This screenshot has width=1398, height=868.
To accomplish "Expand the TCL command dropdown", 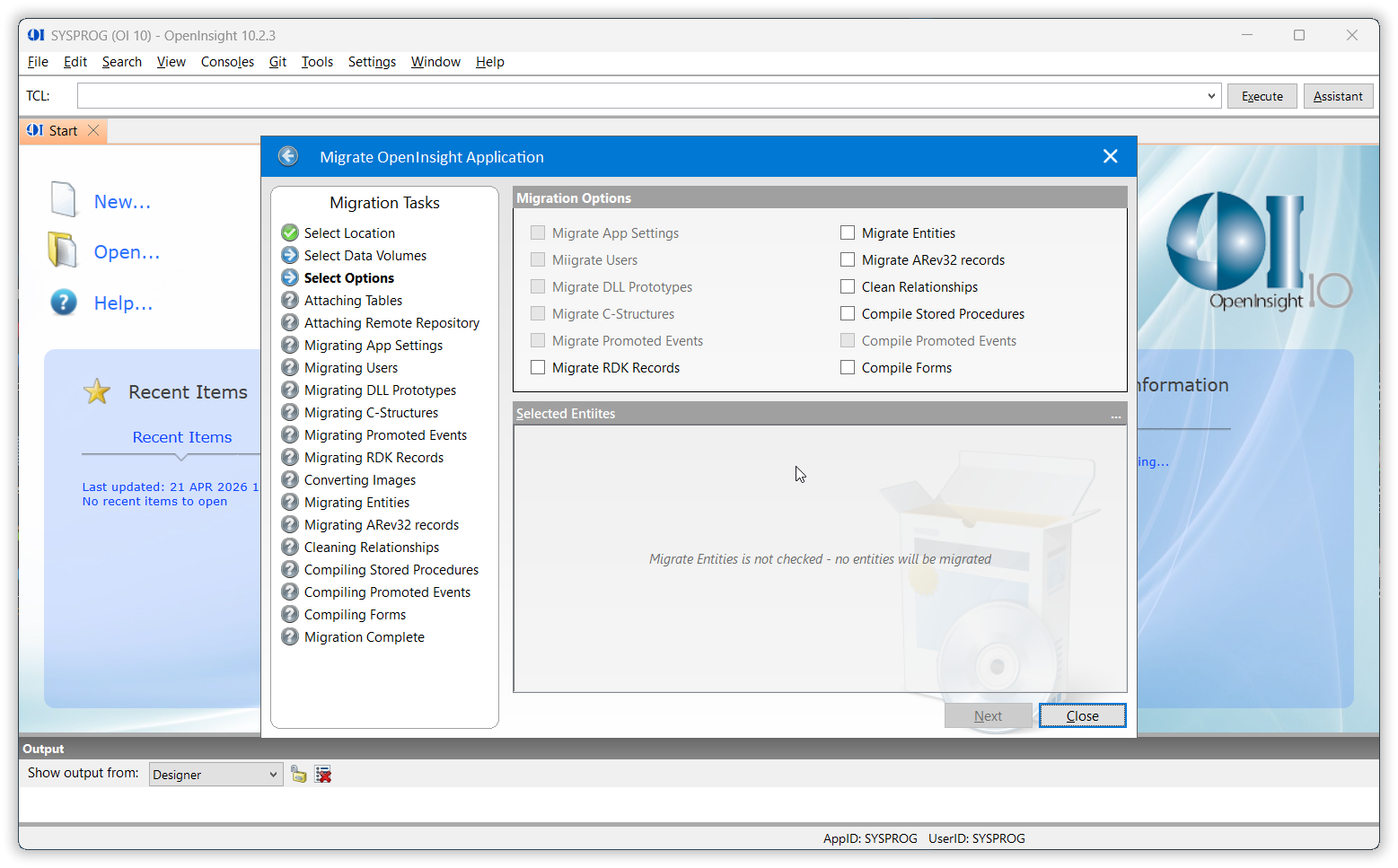I will [x=1211, y=96].
